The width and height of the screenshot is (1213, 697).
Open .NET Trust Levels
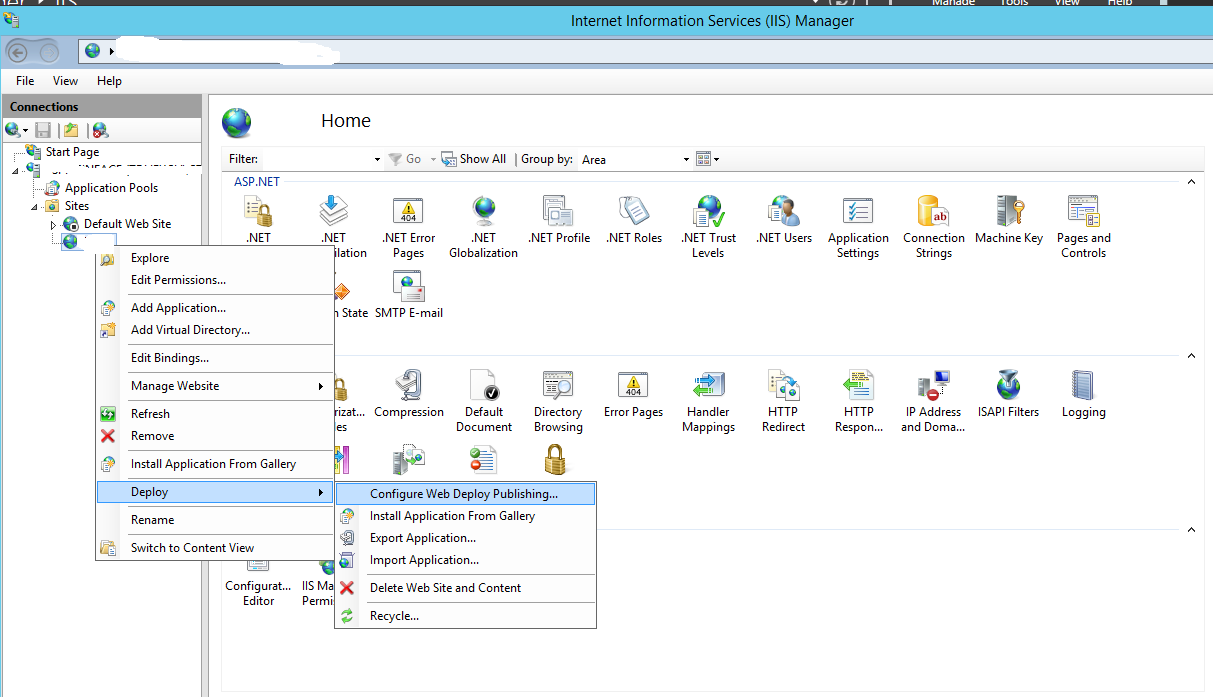coord(708,227)
